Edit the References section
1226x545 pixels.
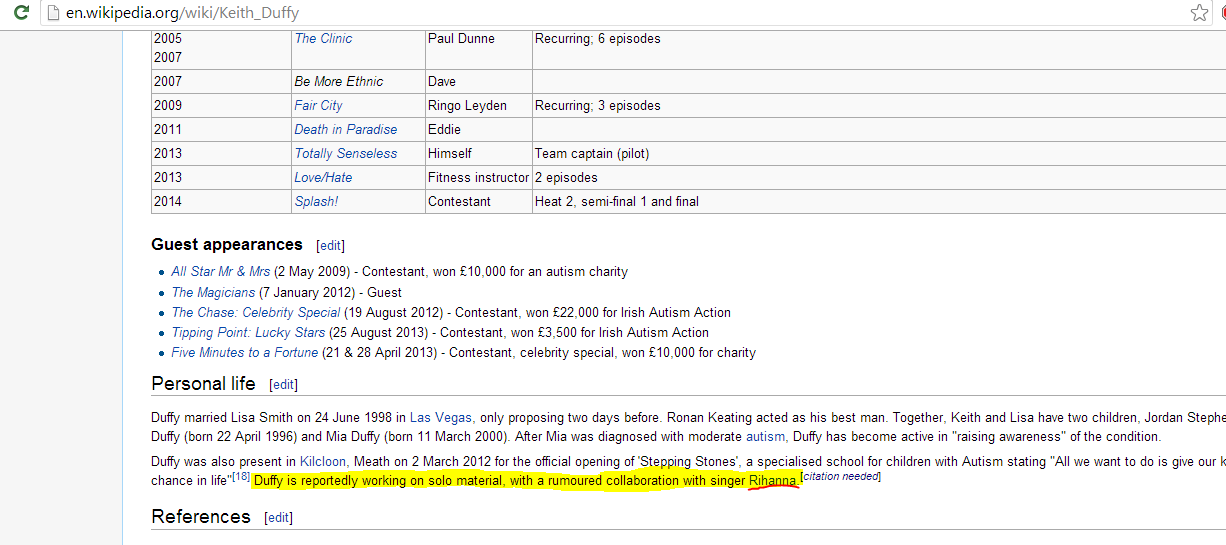click(x=278, y=518)
